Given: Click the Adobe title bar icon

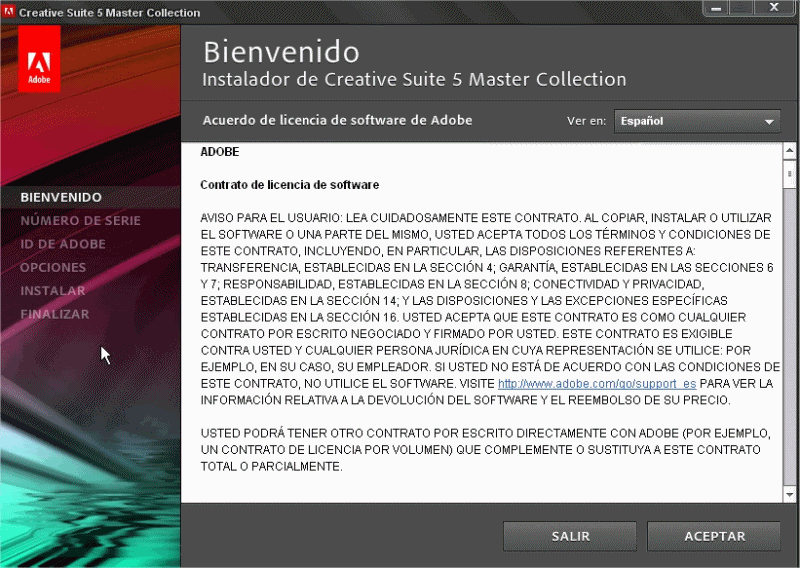Looking at the screenshot, I should (8, 11).
